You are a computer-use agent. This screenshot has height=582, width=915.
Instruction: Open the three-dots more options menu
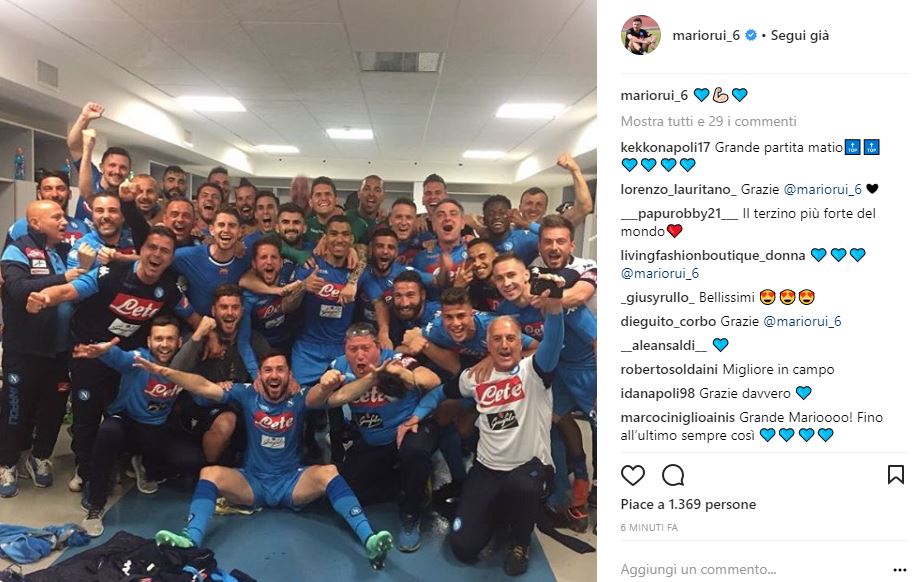point(899,570)
